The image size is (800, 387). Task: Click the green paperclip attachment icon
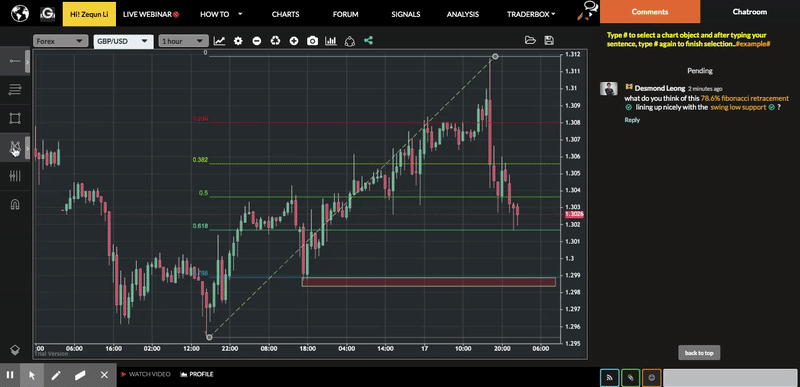point(631,378)
